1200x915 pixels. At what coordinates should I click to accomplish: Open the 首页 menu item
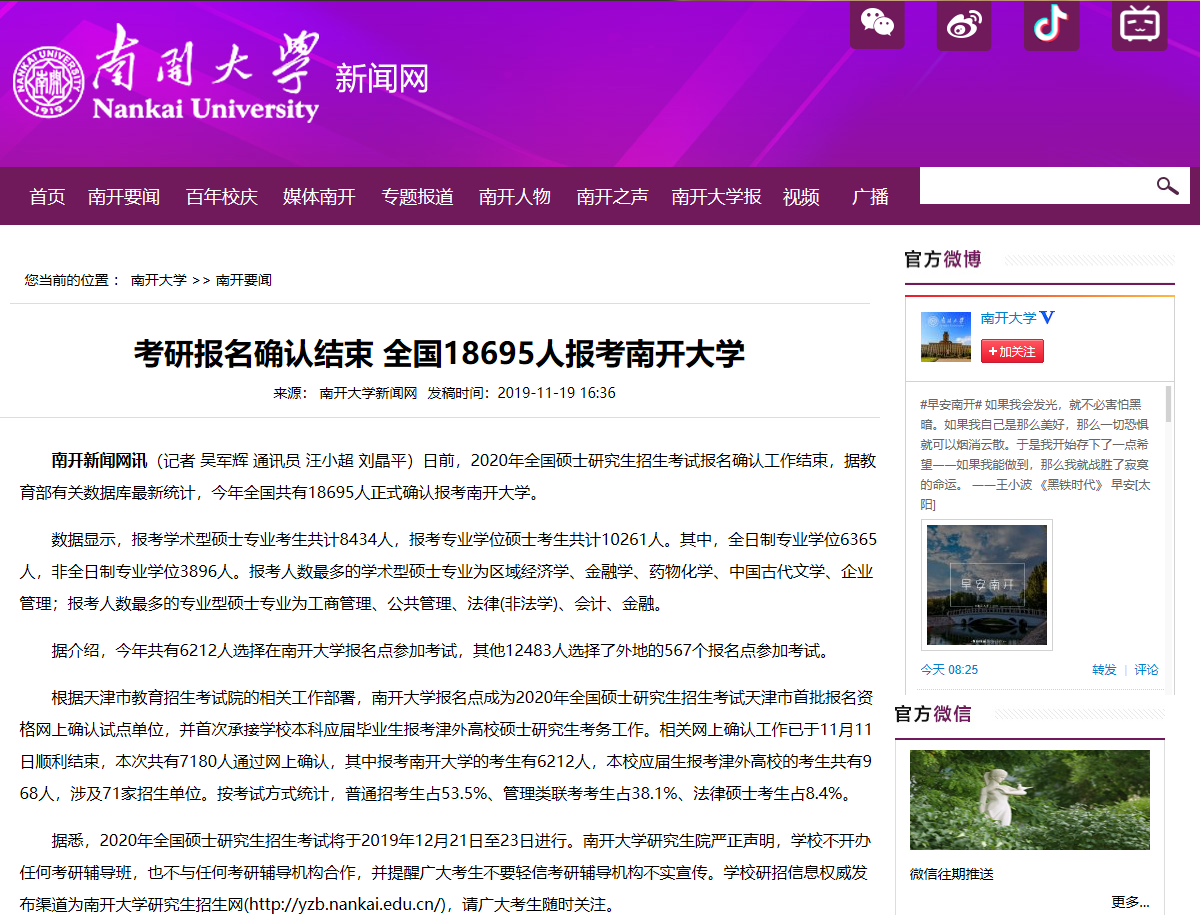point(47,197)
